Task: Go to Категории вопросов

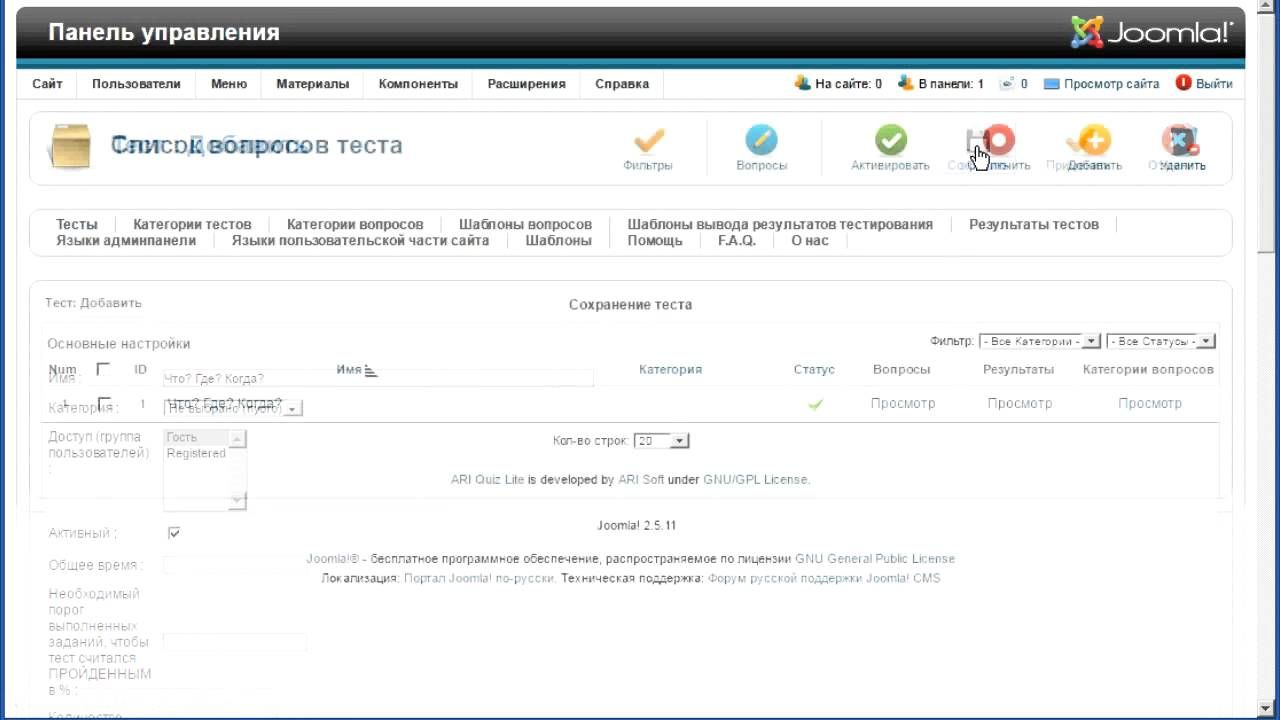Action: coord(355,224)
